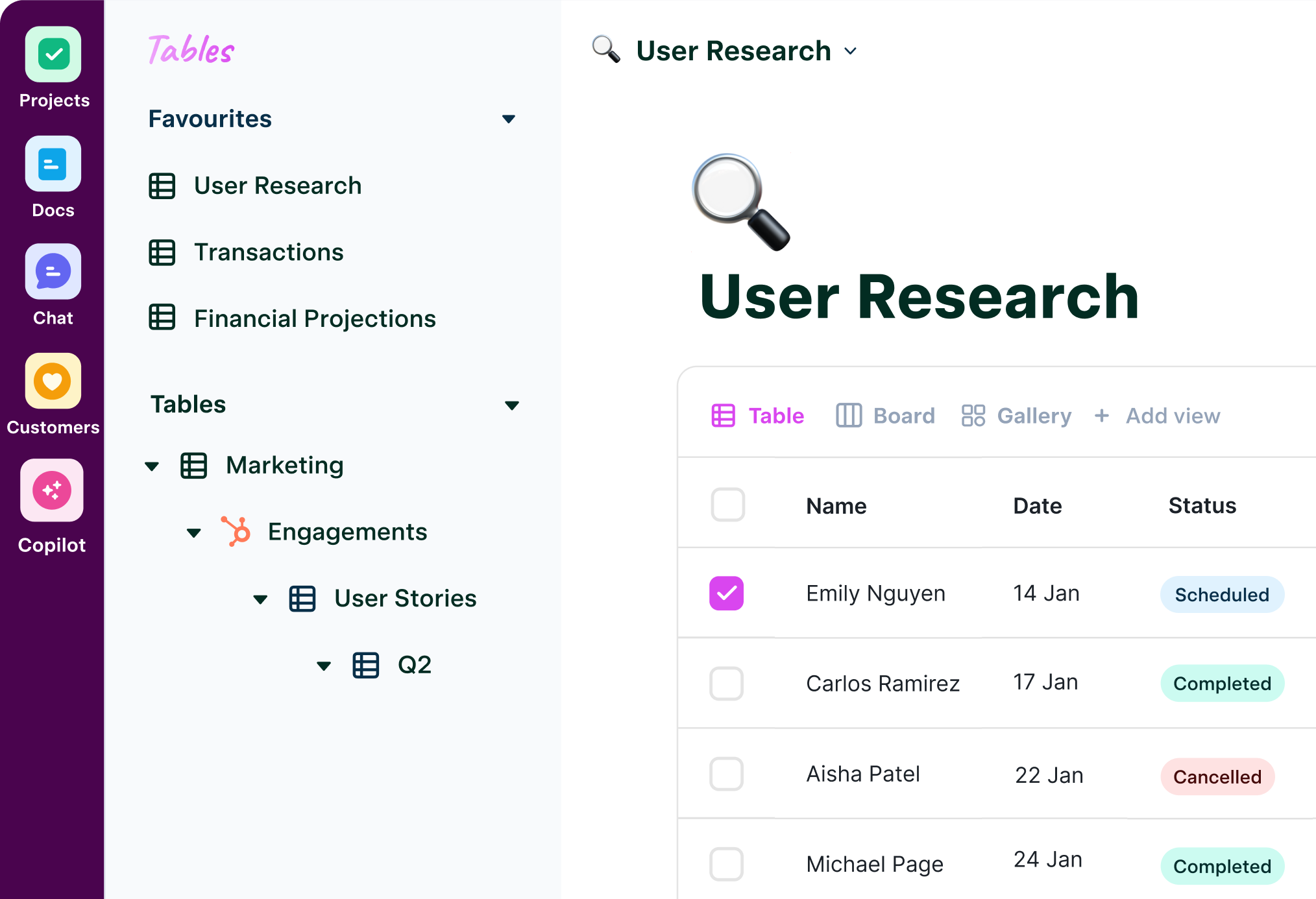
Task: Click the Aisha Patel name cell
Action: coord(863,774)
